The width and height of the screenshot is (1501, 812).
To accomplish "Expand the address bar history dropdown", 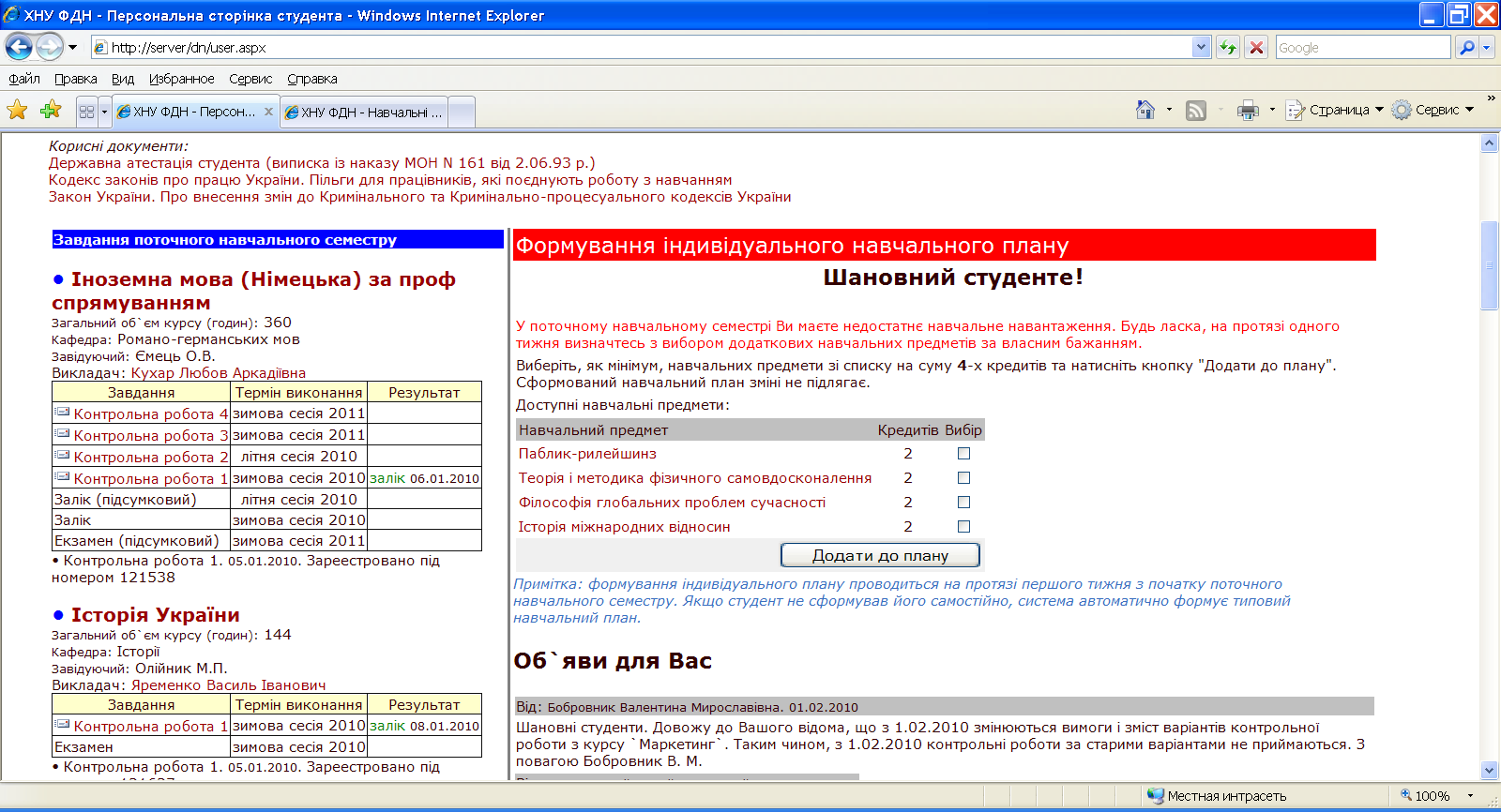I will [x=1201, y=47].
